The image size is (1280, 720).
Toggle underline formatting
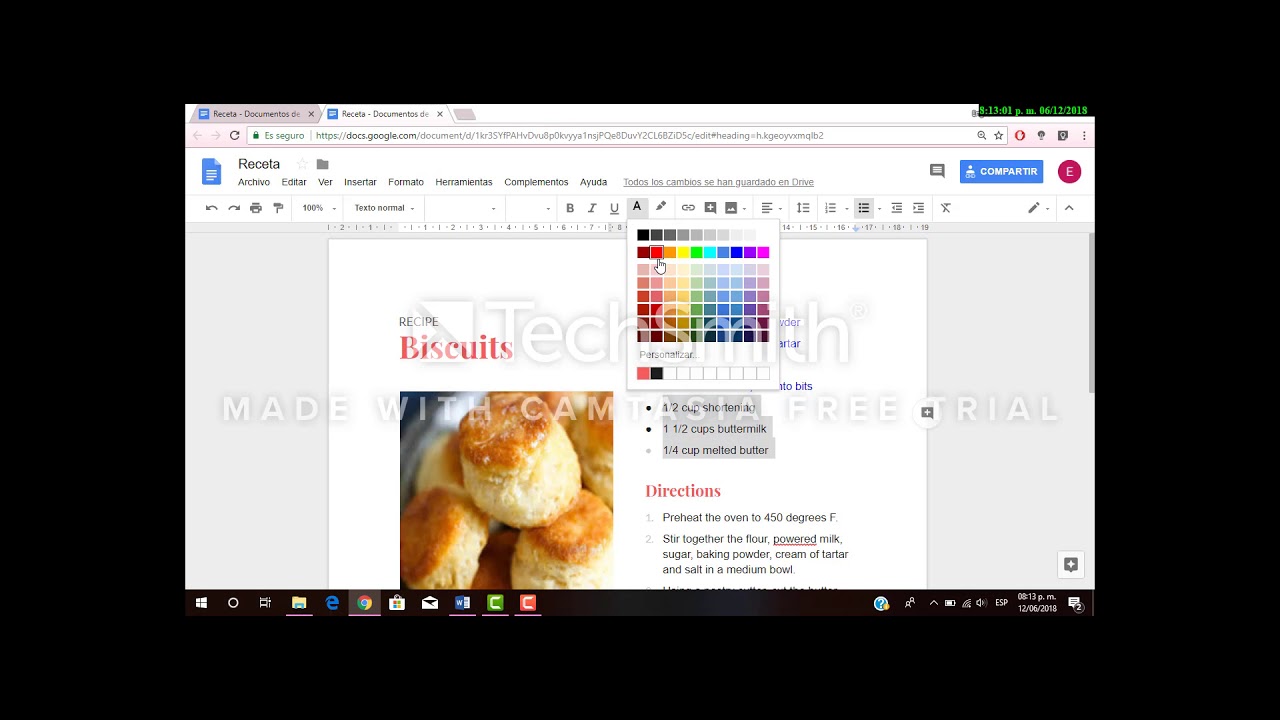(614, 208)
